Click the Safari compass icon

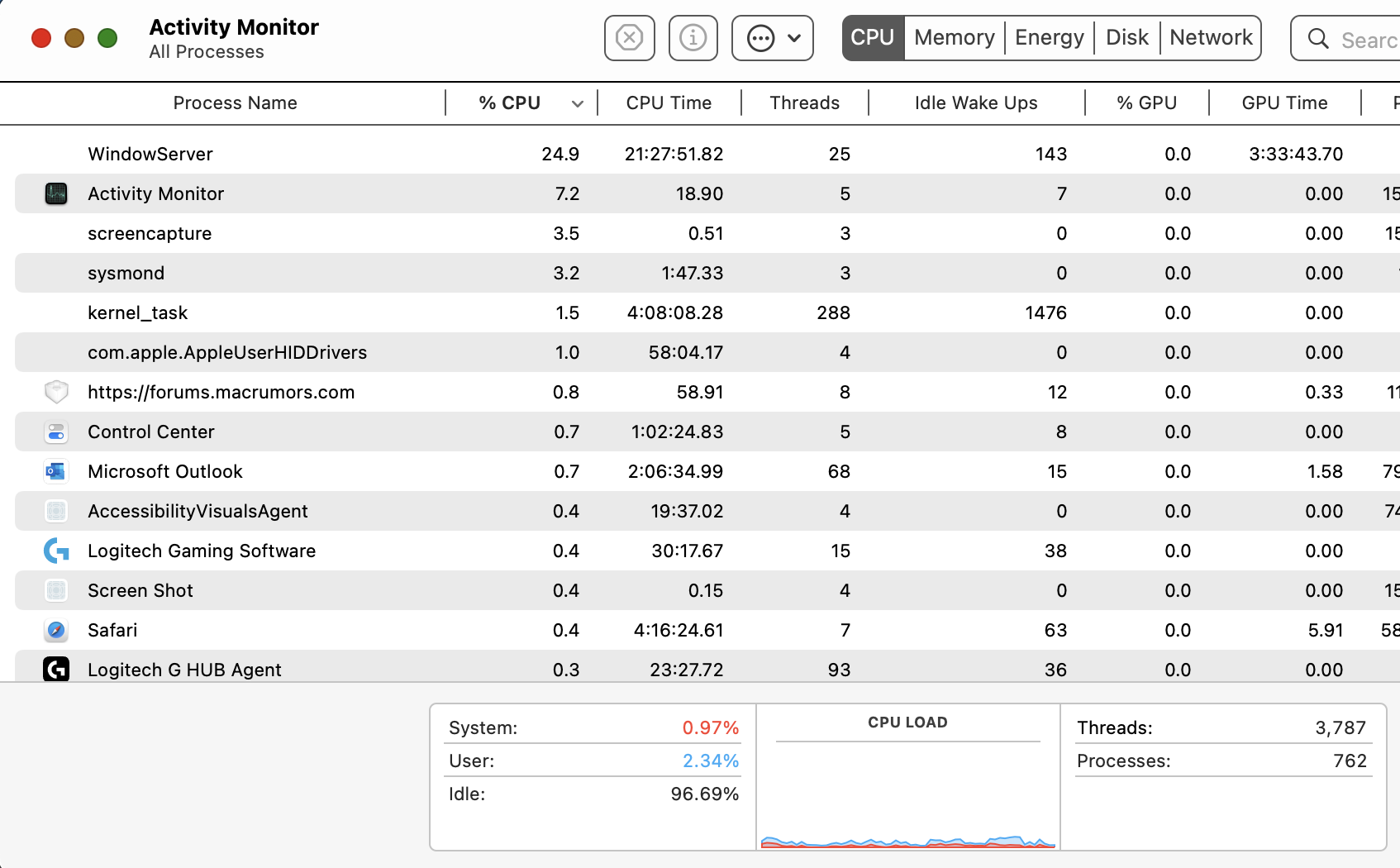[x=56, y=630]
